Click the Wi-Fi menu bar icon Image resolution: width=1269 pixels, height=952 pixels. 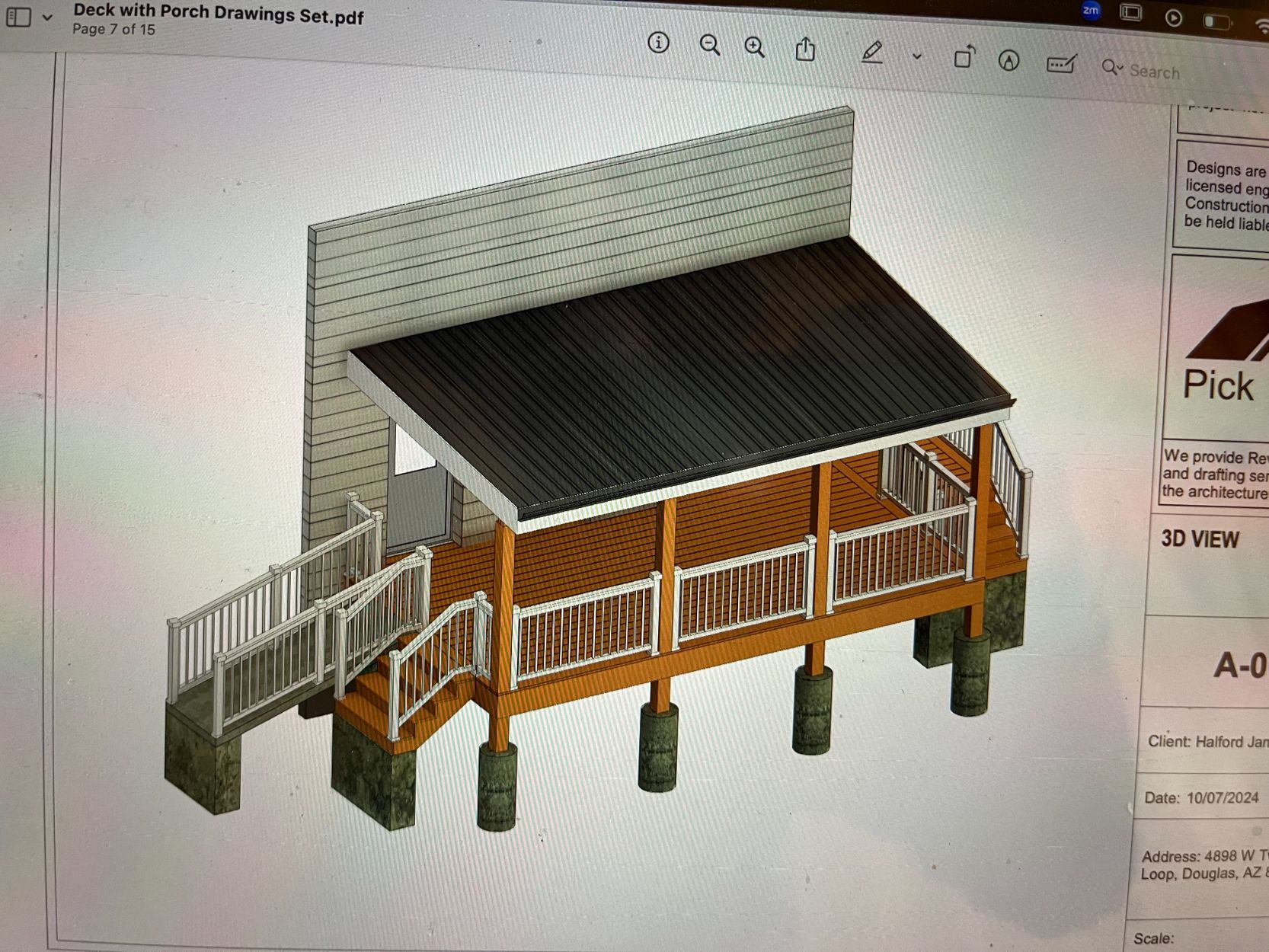(1261, 27)
